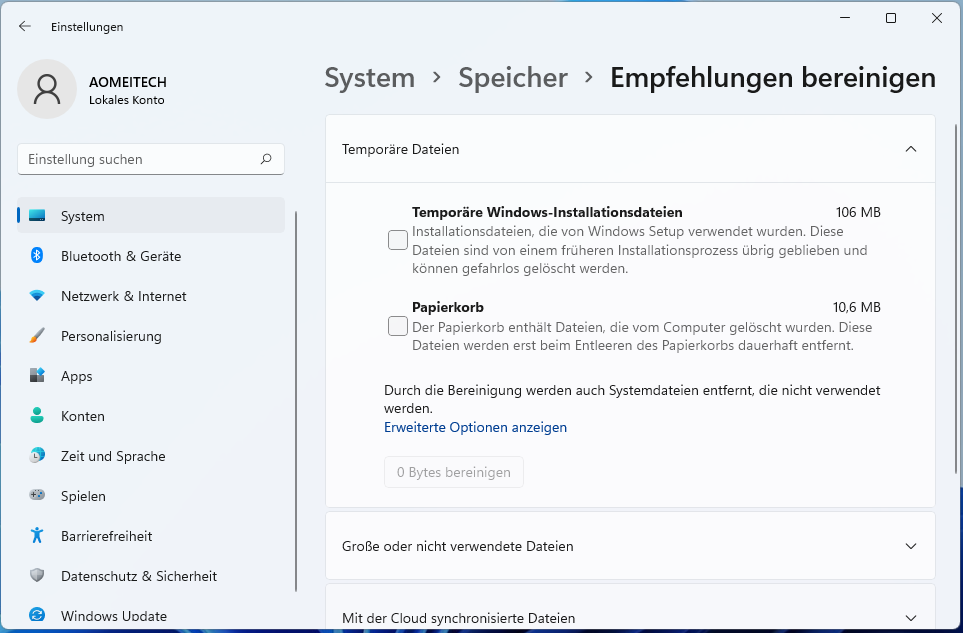Open Bluetooth & Geräte via its icon
The width and height of the screenshot is (963, 633).
tap(37, 256)
